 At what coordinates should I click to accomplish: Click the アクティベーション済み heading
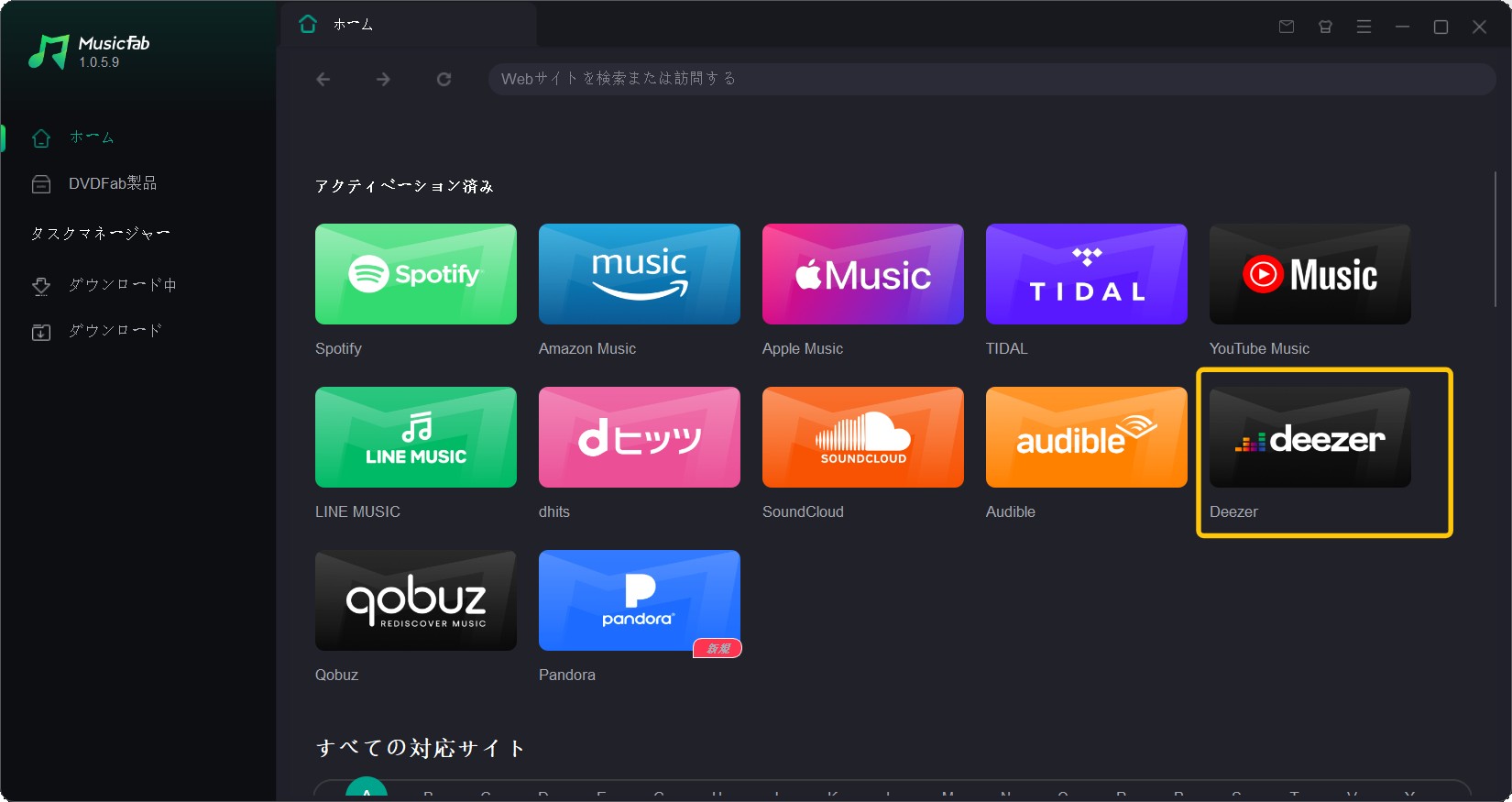pyautogui.click(x=405, y=186)
